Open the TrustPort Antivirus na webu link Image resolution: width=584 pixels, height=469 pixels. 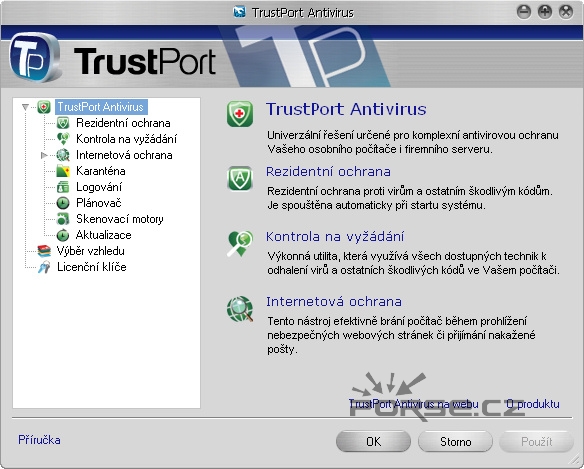pos(413,404)
